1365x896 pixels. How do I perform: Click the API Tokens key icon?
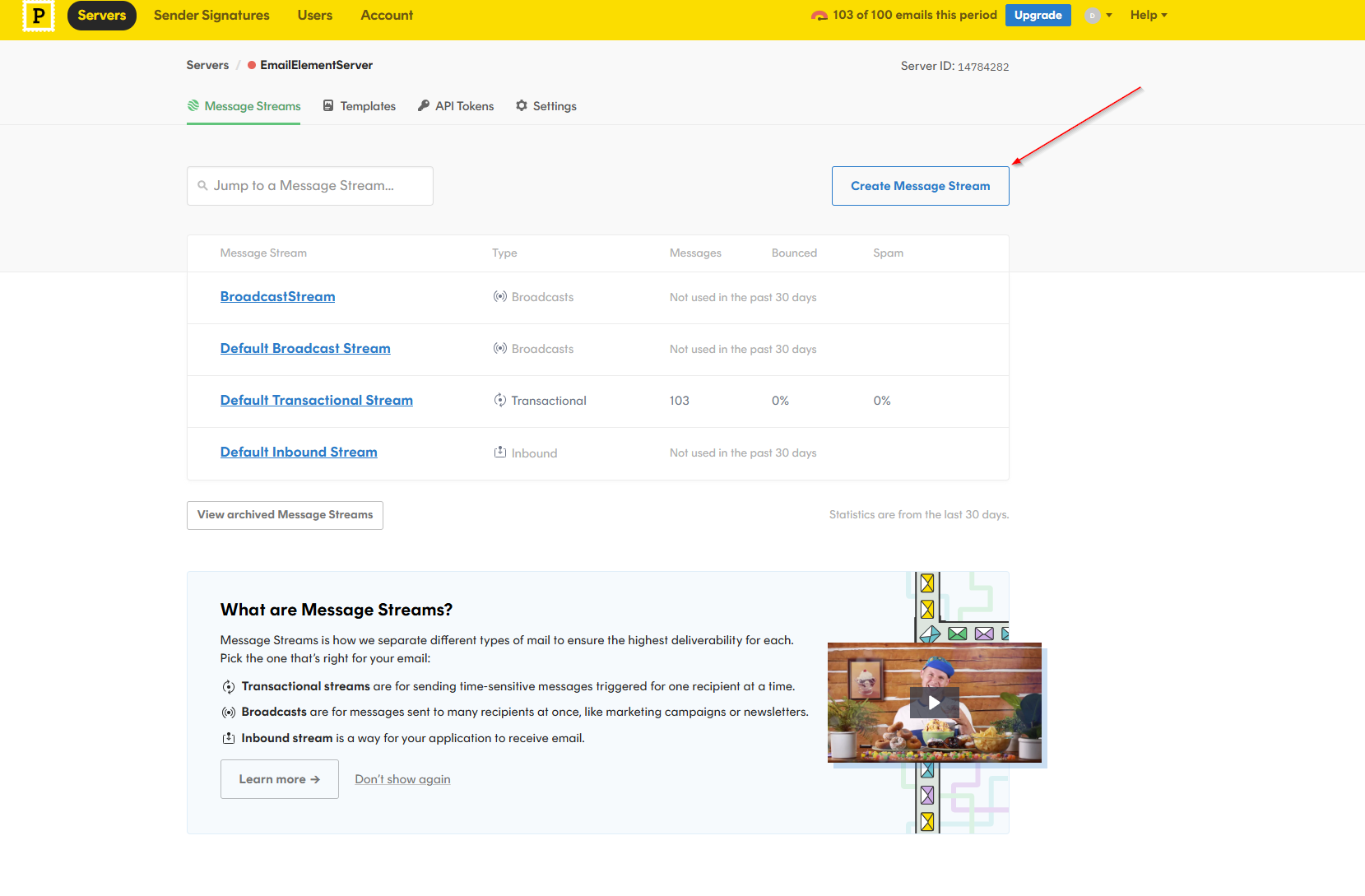[x=424, y=106]
